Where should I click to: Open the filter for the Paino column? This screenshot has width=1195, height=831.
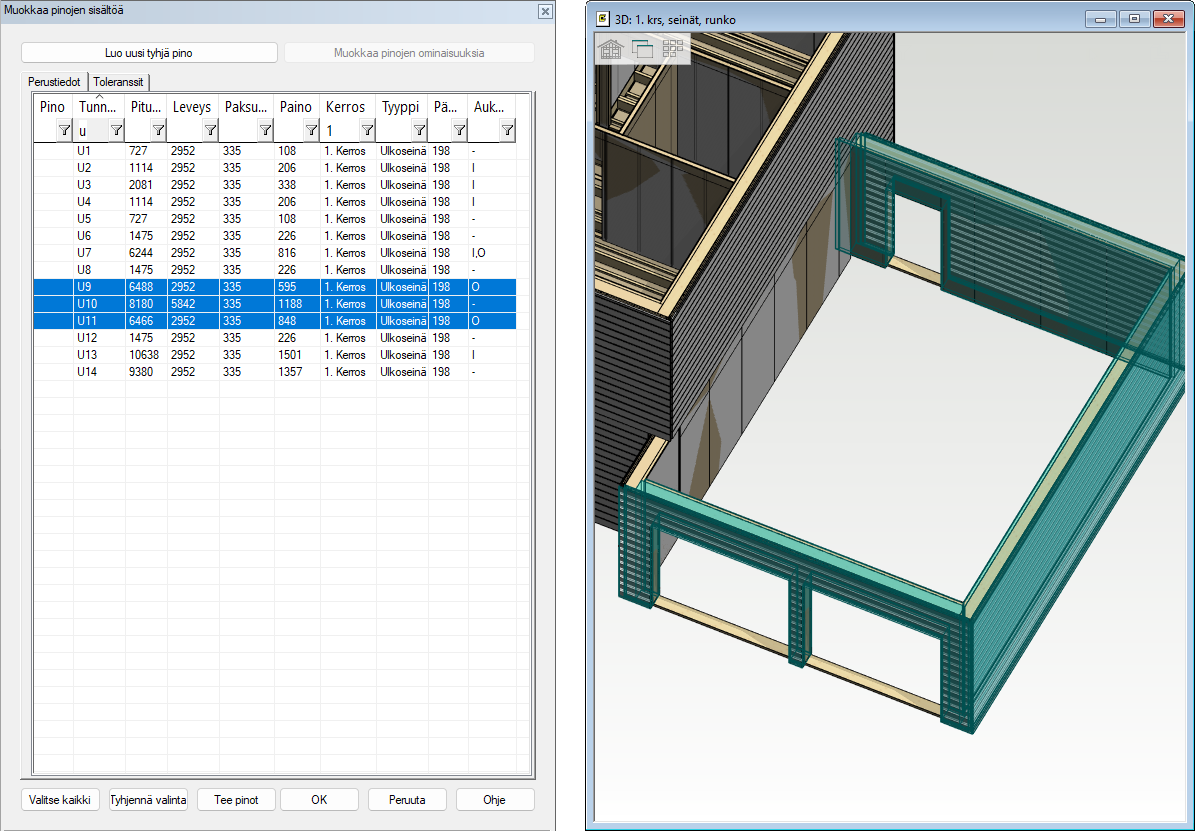(x=311, y=130)
